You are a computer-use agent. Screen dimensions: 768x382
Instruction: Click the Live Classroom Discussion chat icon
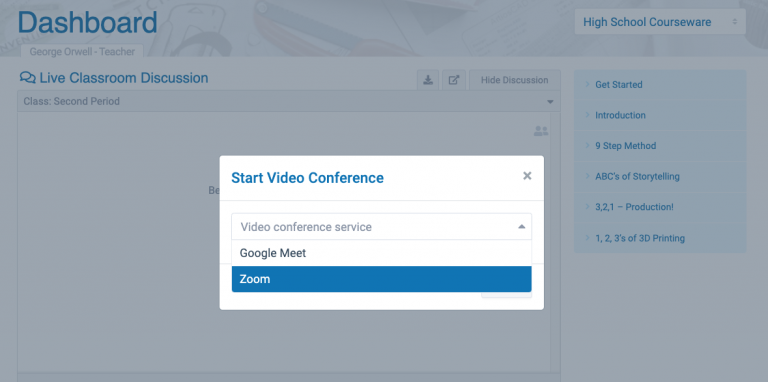point(27,77)
